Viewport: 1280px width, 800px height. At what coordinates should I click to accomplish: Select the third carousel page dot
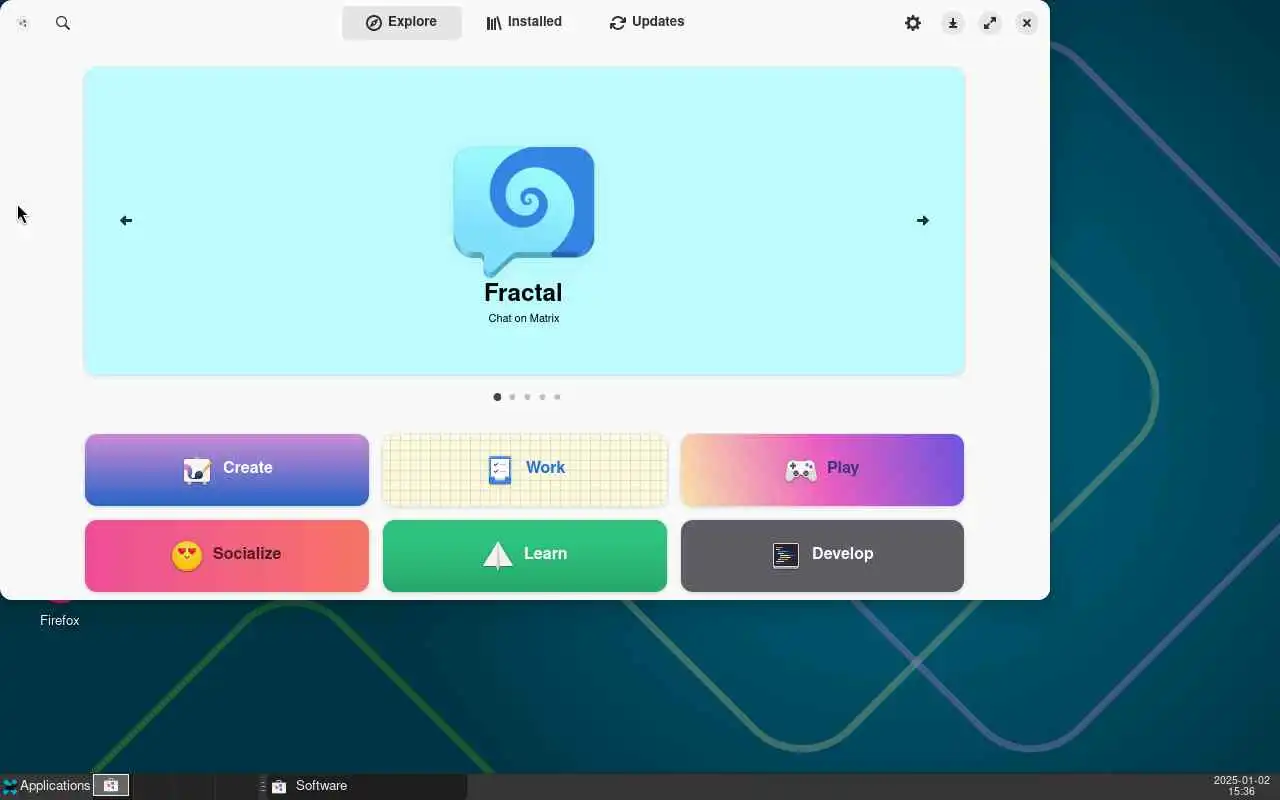click(x=527, y=397)
